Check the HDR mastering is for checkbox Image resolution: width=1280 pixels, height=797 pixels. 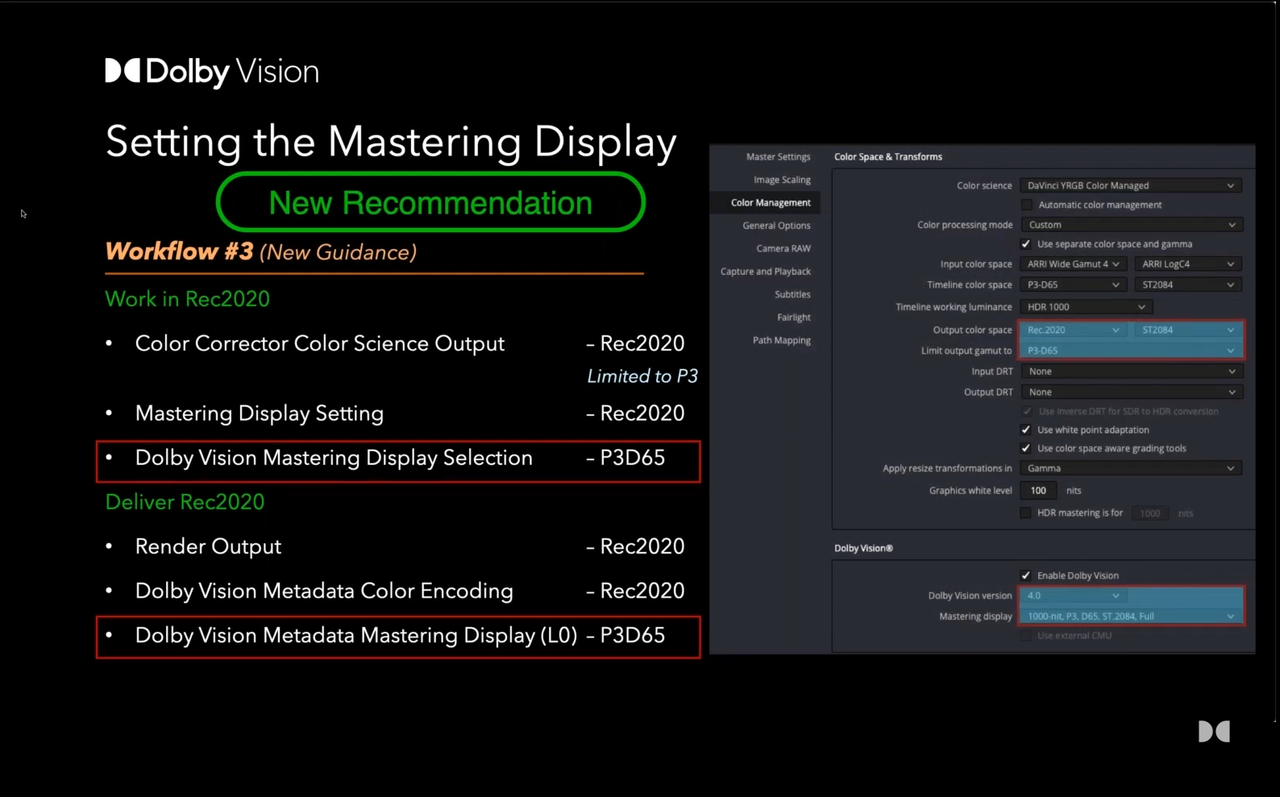1026,513
